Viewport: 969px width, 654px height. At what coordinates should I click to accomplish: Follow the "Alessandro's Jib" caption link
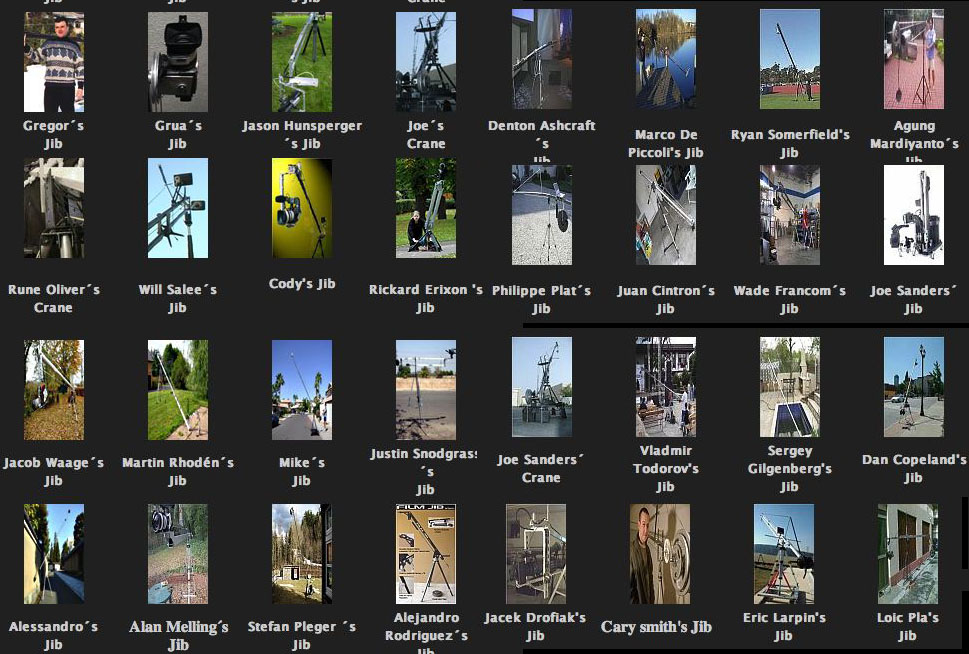[x=54, y=635]
